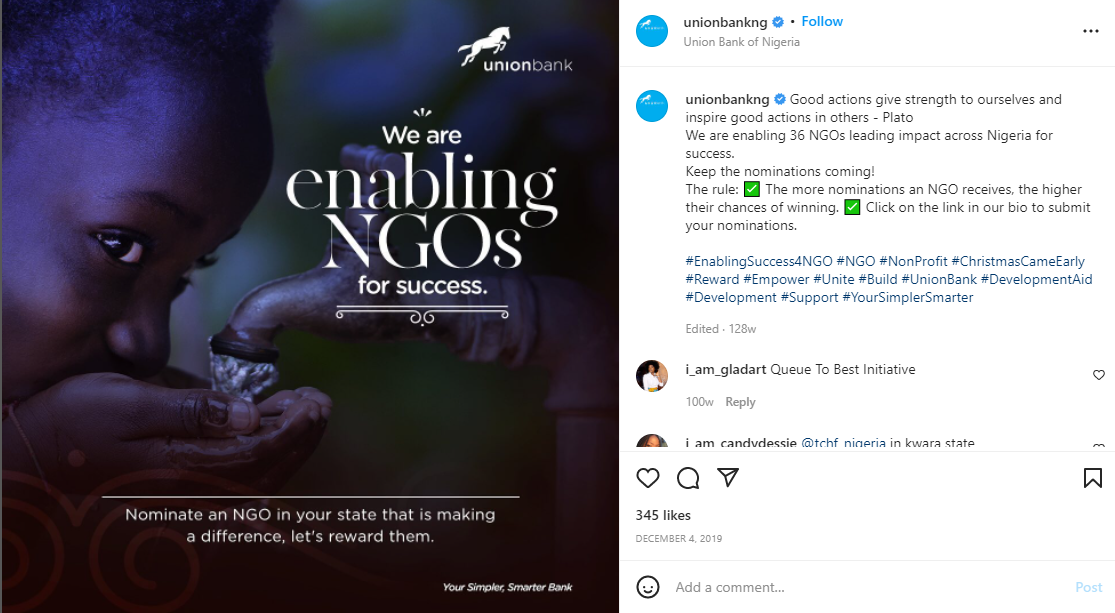Open the three-dot more options menu
This screenshot has height=613, width=1115.
[1091, 31]
